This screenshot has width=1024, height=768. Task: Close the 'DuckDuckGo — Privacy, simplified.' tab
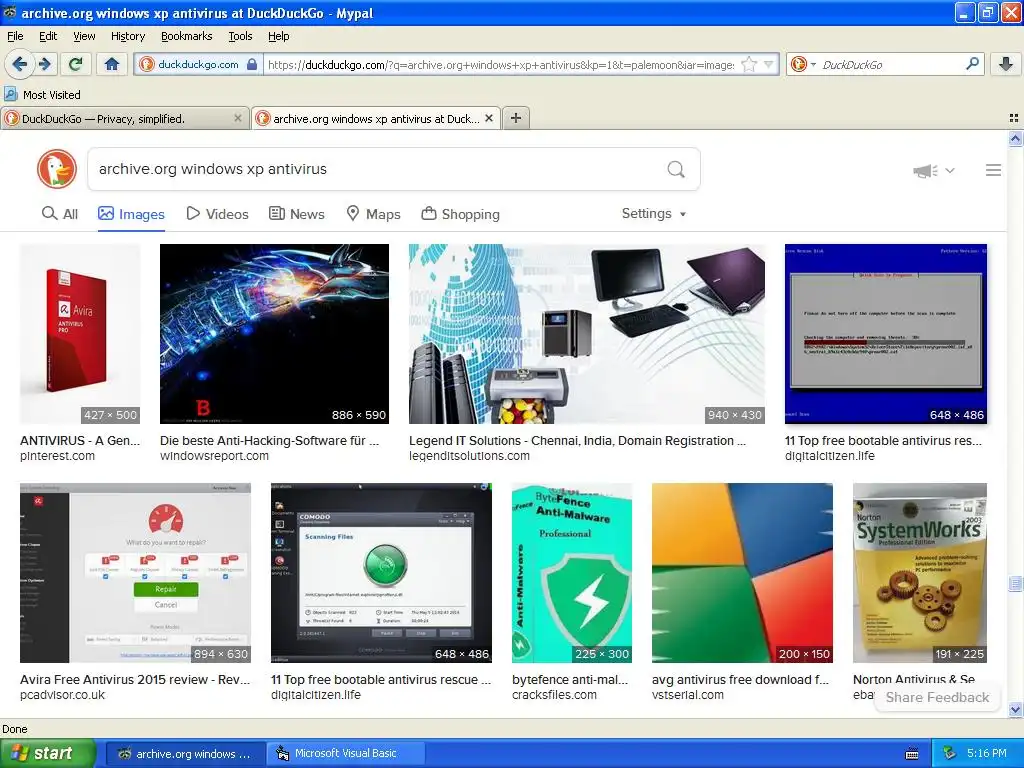[238, 118]
